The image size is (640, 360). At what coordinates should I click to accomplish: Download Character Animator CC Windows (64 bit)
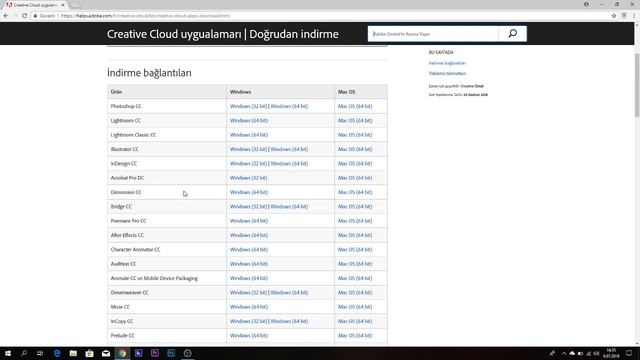249,249
